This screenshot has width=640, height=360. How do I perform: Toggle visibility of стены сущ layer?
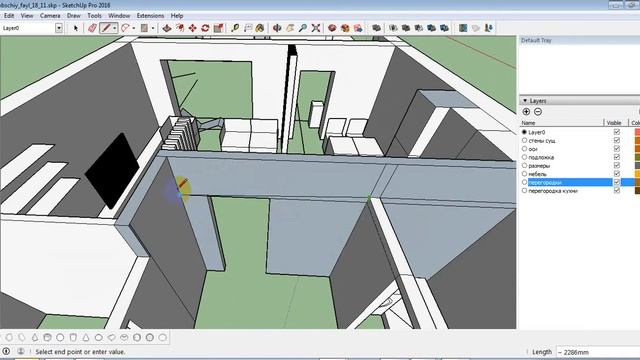point(617,140)
